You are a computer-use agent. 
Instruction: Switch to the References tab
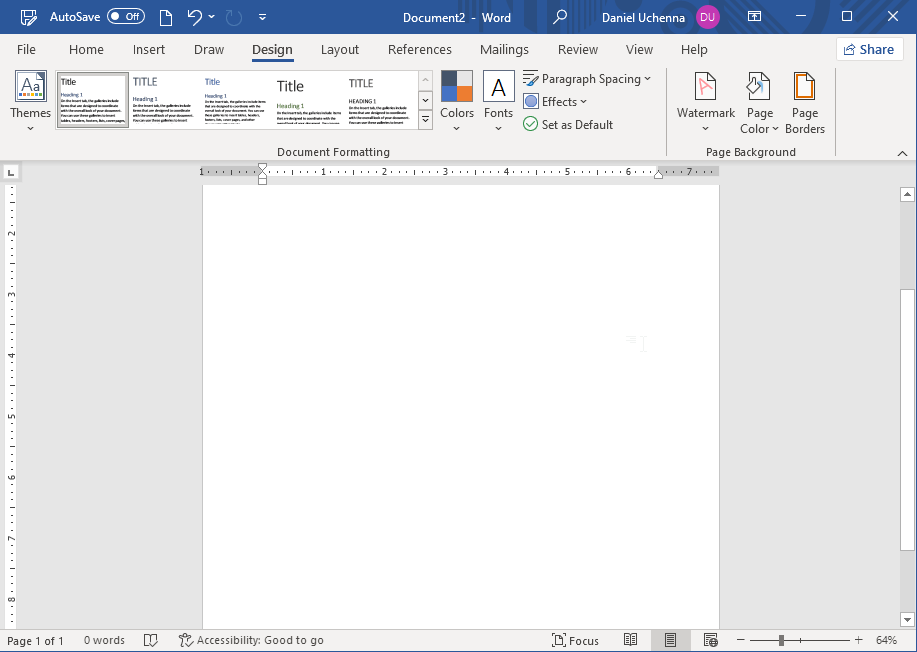click(x=419, y=49)
